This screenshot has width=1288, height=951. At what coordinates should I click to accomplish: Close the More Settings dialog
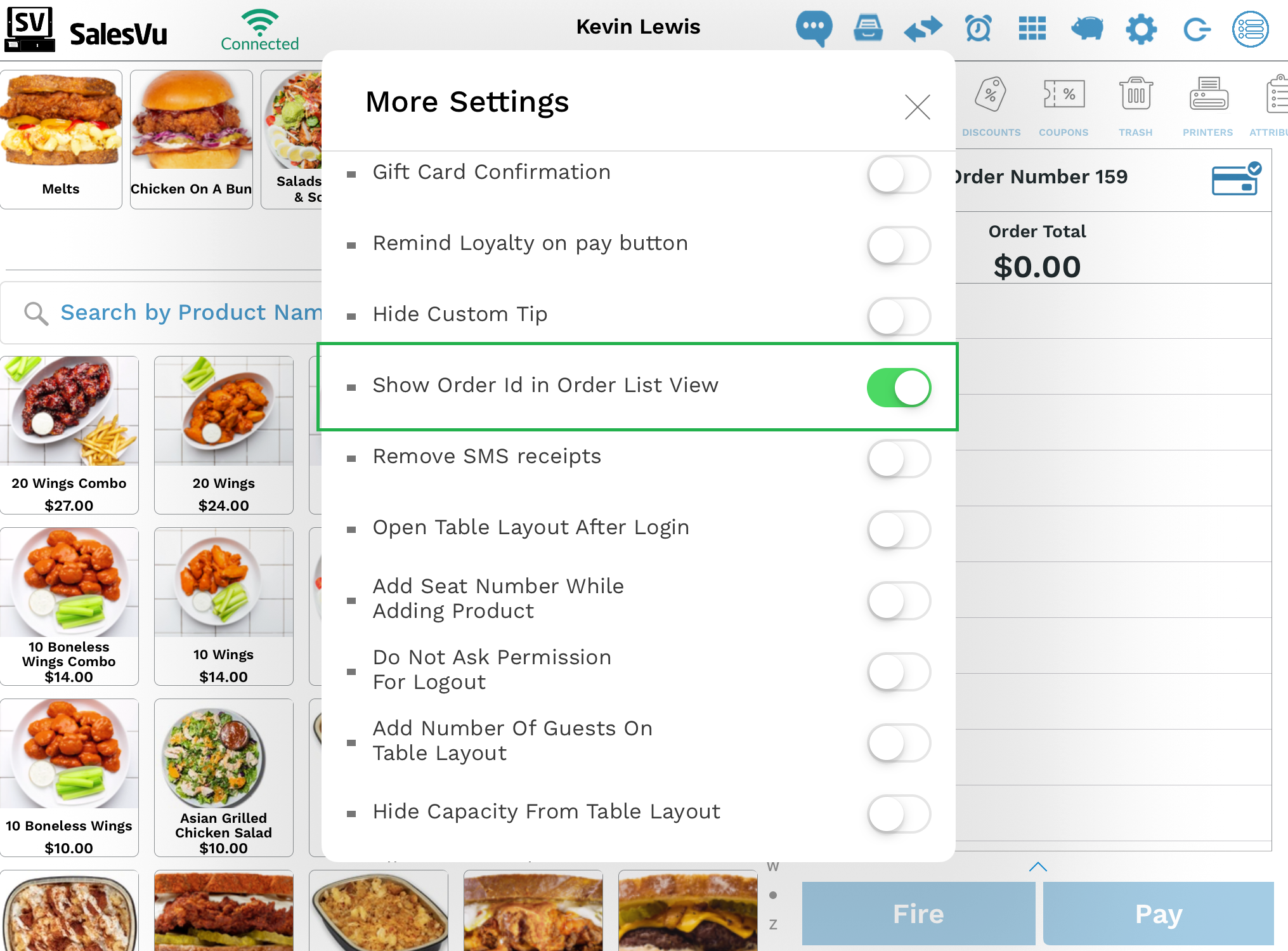tap(917, 107)
